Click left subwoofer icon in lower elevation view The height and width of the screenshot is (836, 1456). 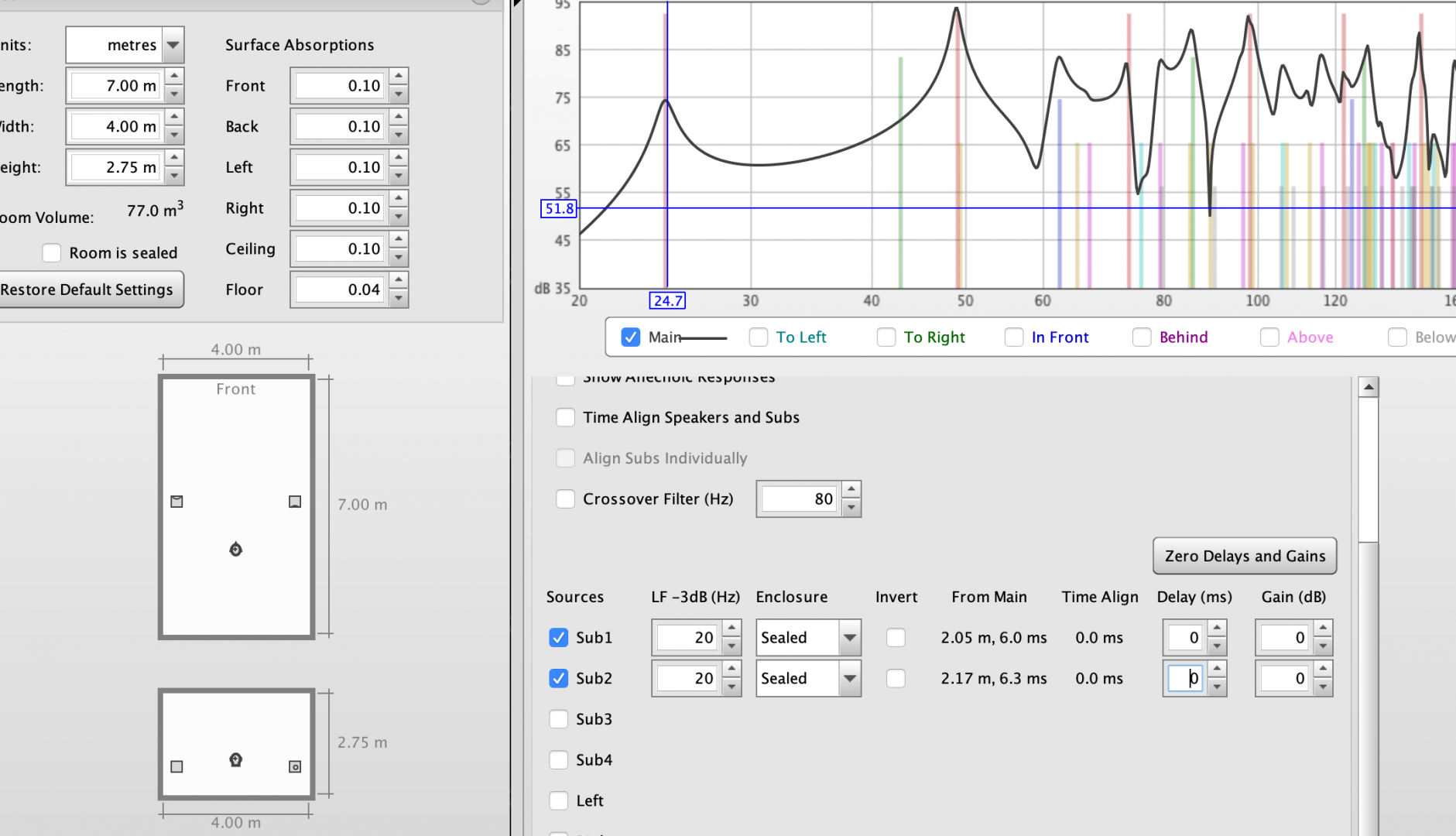tap(176, 766)
